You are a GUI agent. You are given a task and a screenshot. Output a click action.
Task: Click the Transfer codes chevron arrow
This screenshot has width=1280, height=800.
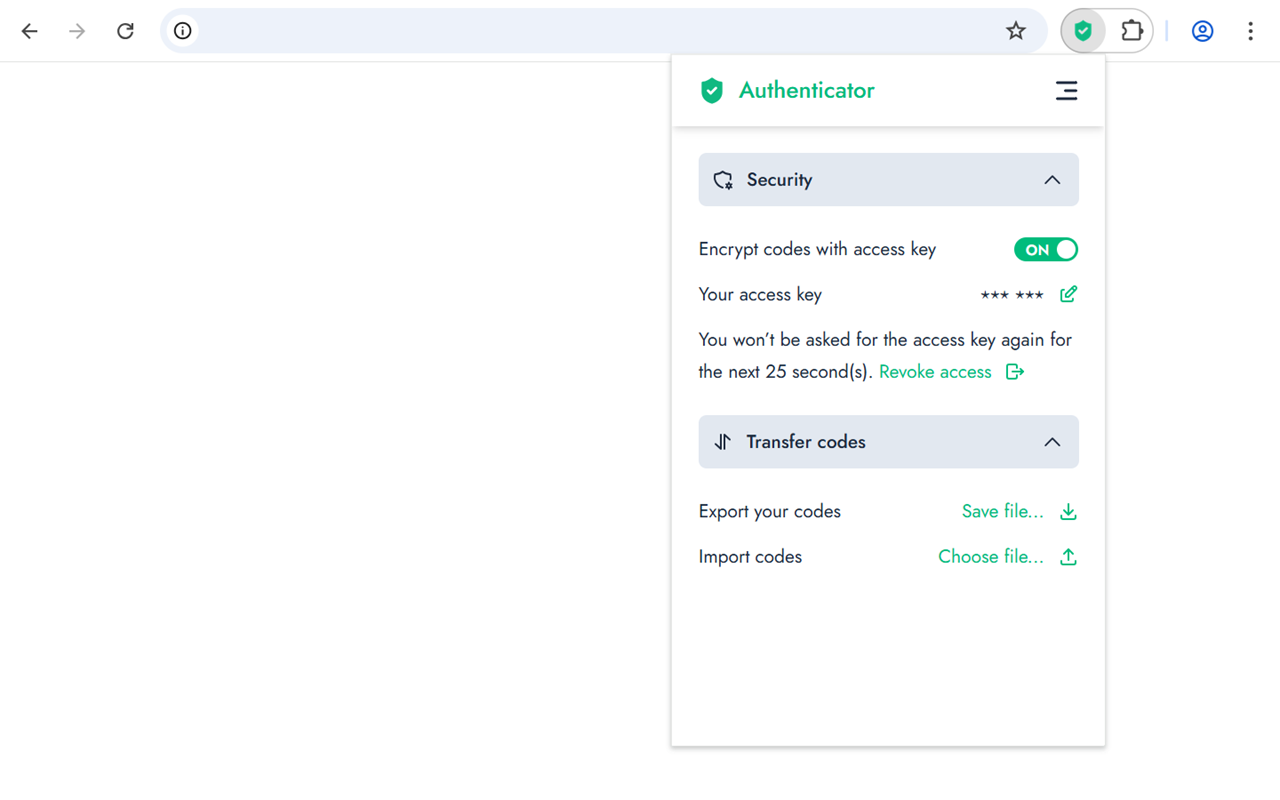(x=1052, y=442)
